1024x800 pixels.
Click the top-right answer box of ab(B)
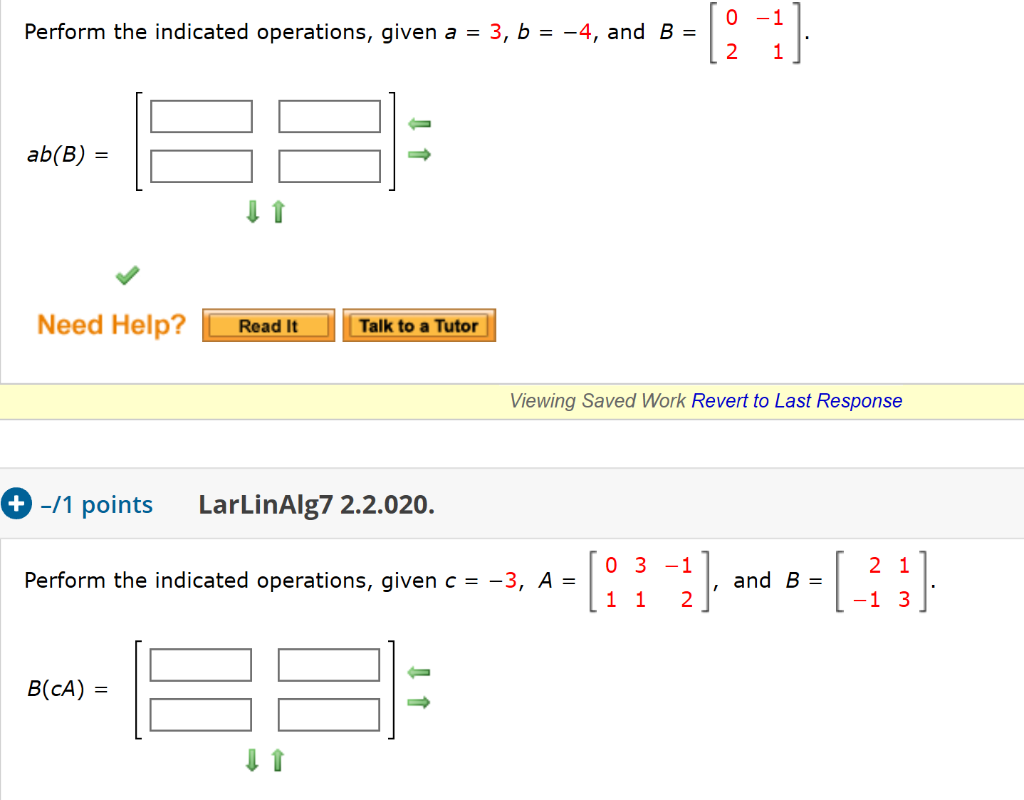click(x=329, y=116)
